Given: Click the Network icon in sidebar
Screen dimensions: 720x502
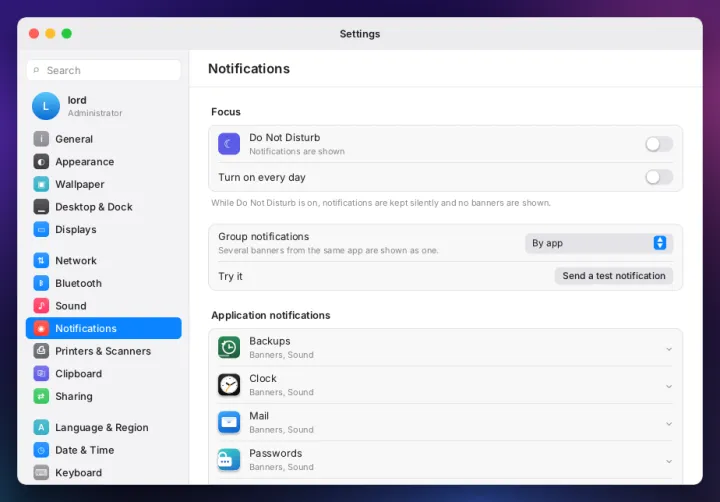Looking at the screenshot, I should click(x=41, y=260).
